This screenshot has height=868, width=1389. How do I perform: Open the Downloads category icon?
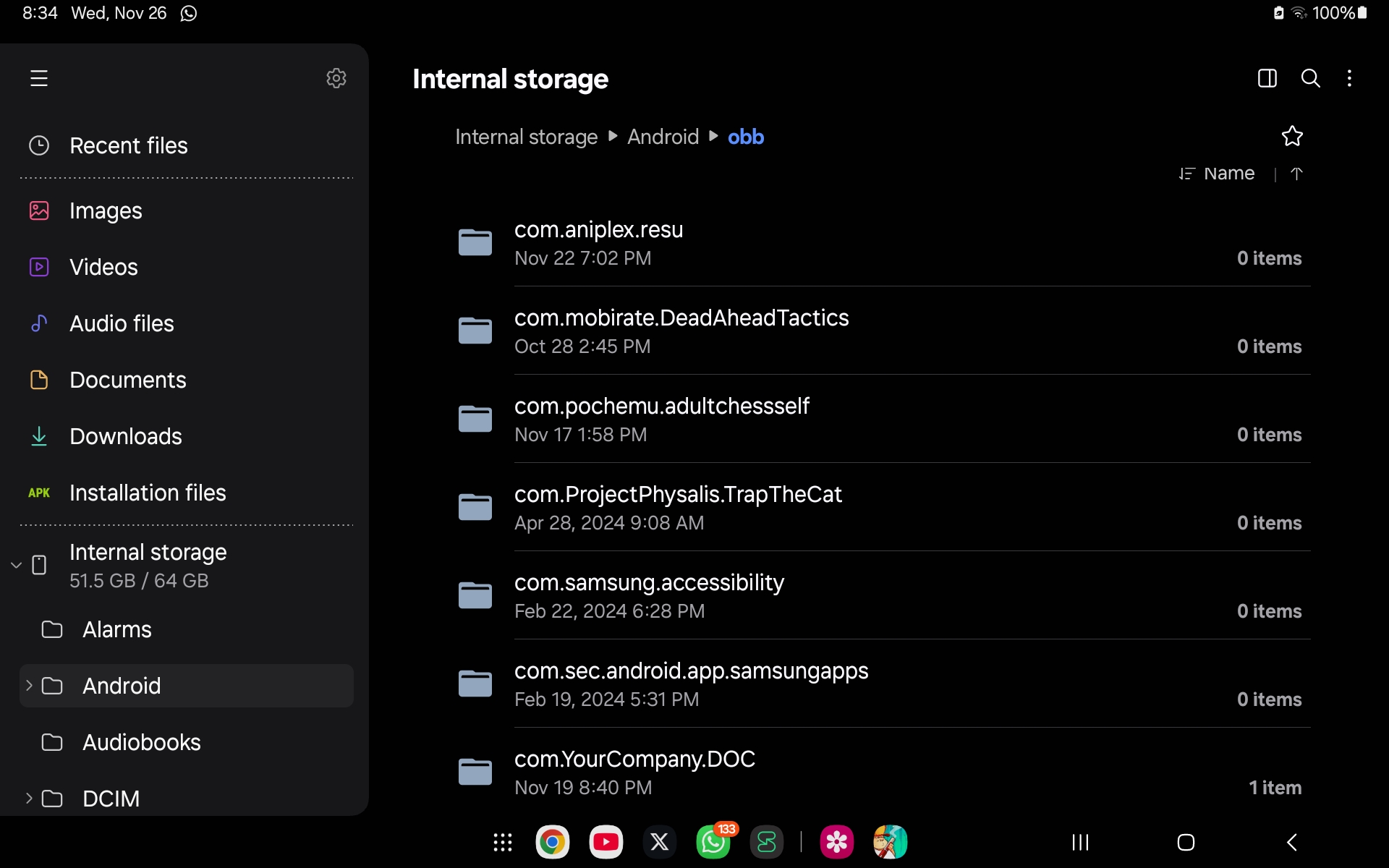pyautogui.click(x=39, y=436)
